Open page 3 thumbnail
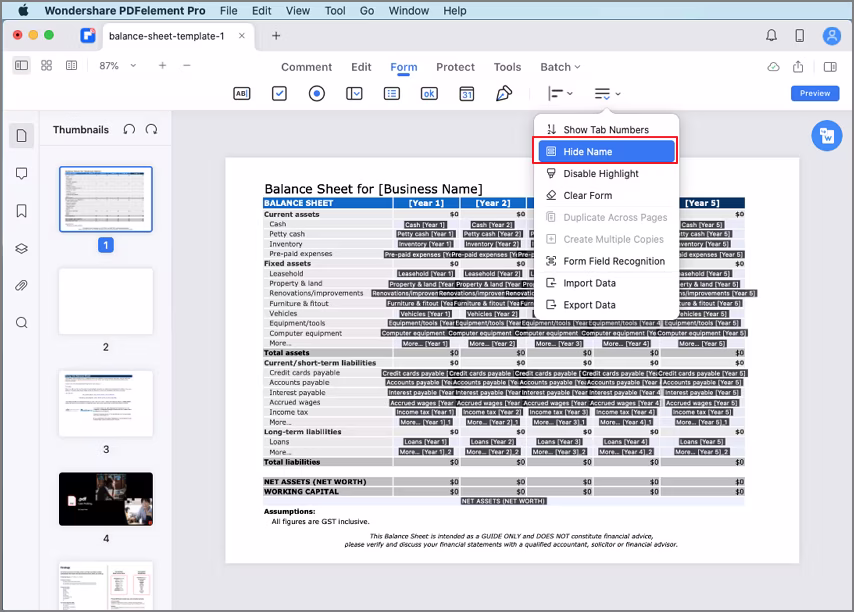This screenshot has height=612, width=854. (x=106, y=404)
